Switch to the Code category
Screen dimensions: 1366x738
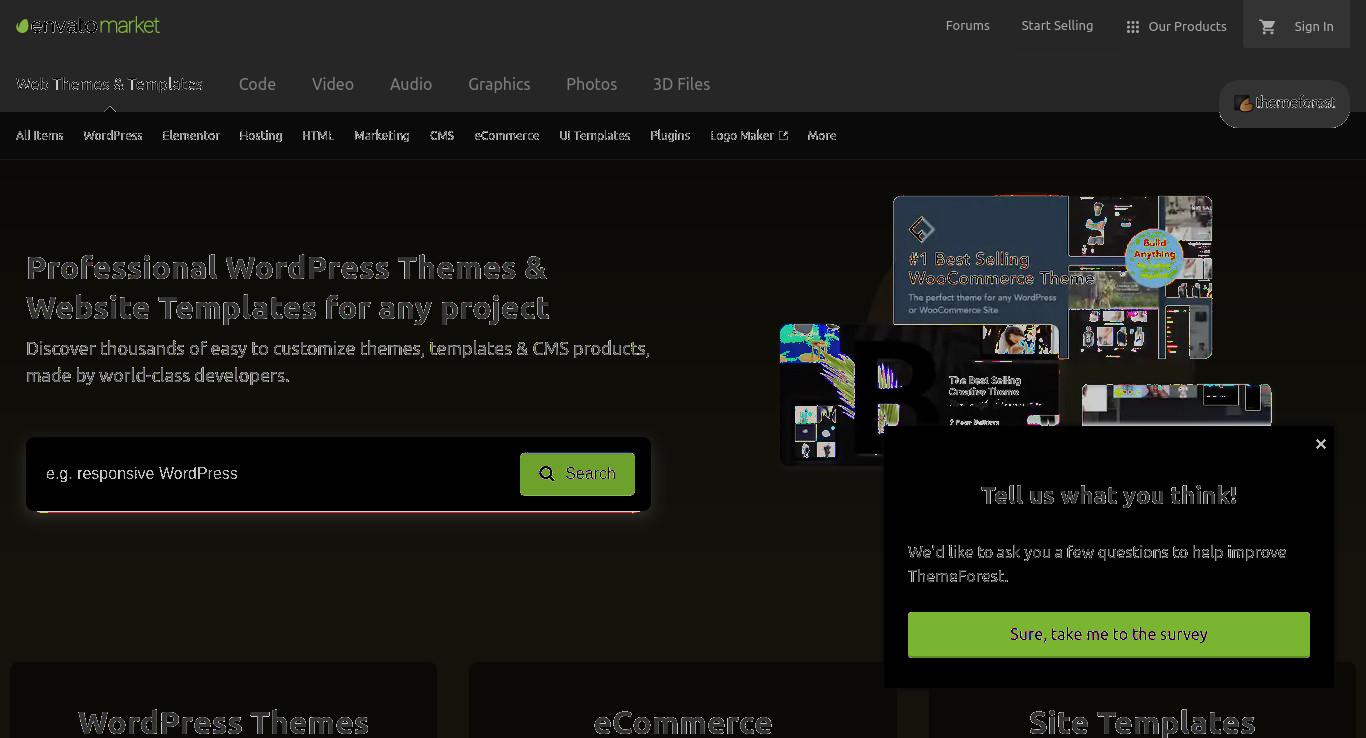click(257, 84)
